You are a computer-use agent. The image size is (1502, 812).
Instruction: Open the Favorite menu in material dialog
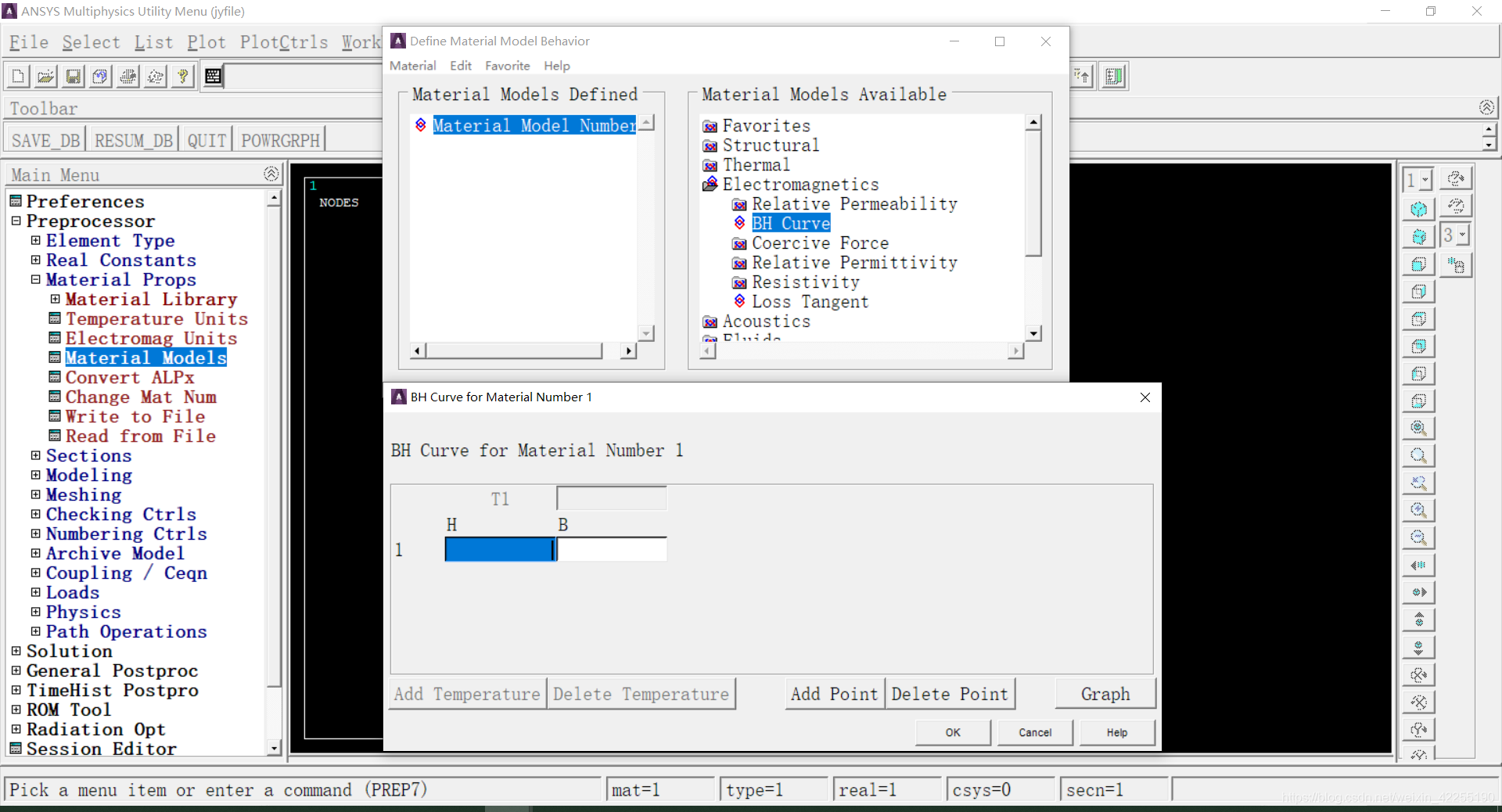(507, 66)
